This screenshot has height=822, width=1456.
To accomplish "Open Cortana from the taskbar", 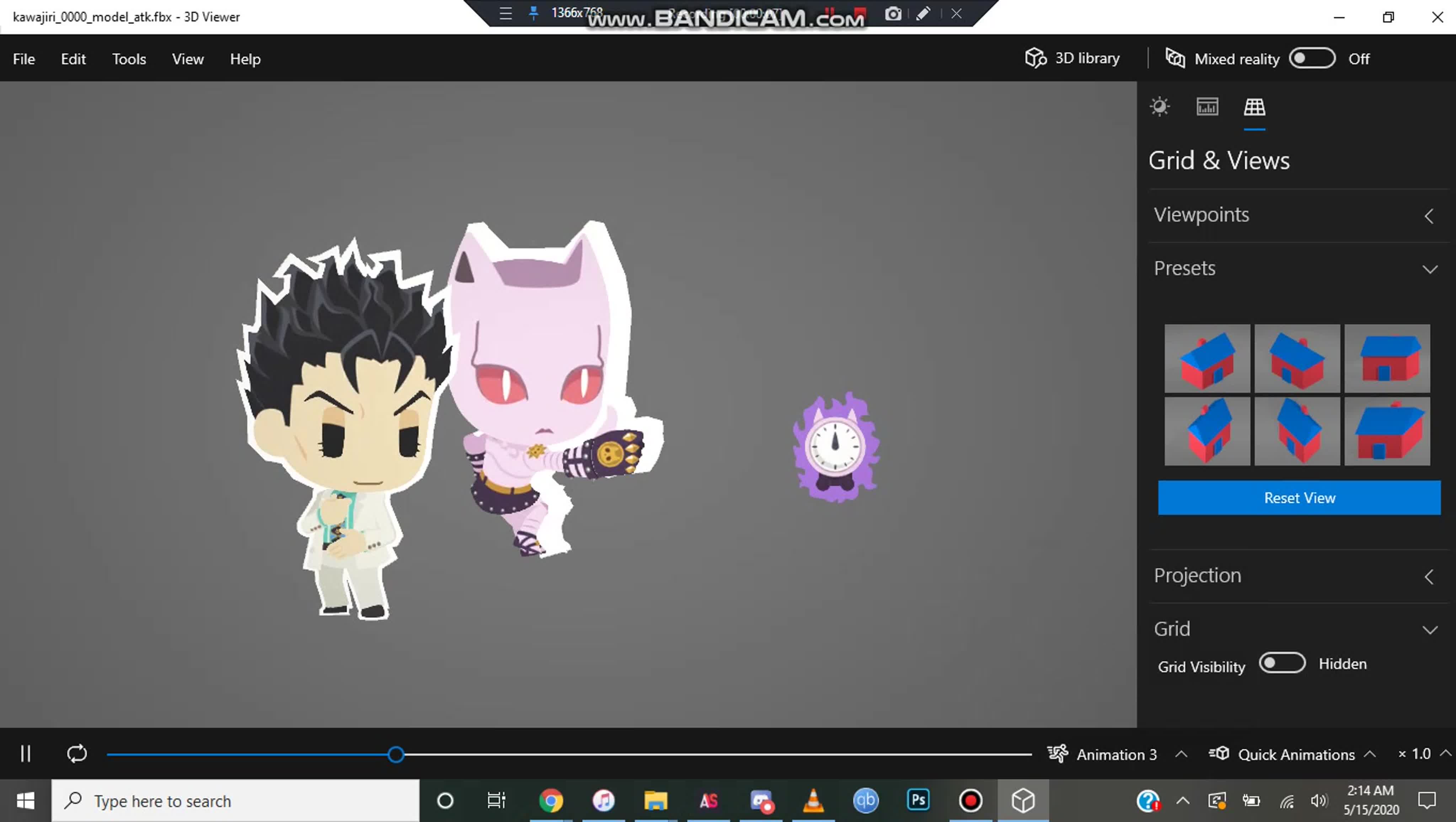I will coord(445,801).
